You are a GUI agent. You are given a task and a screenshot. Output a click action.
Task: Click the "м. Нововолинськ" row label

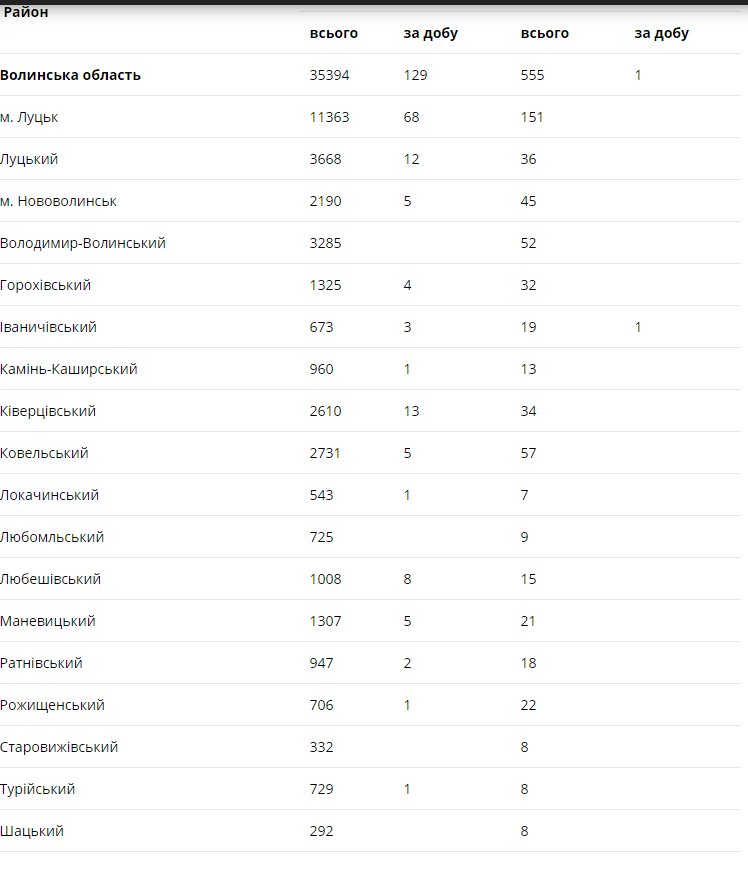58,201
